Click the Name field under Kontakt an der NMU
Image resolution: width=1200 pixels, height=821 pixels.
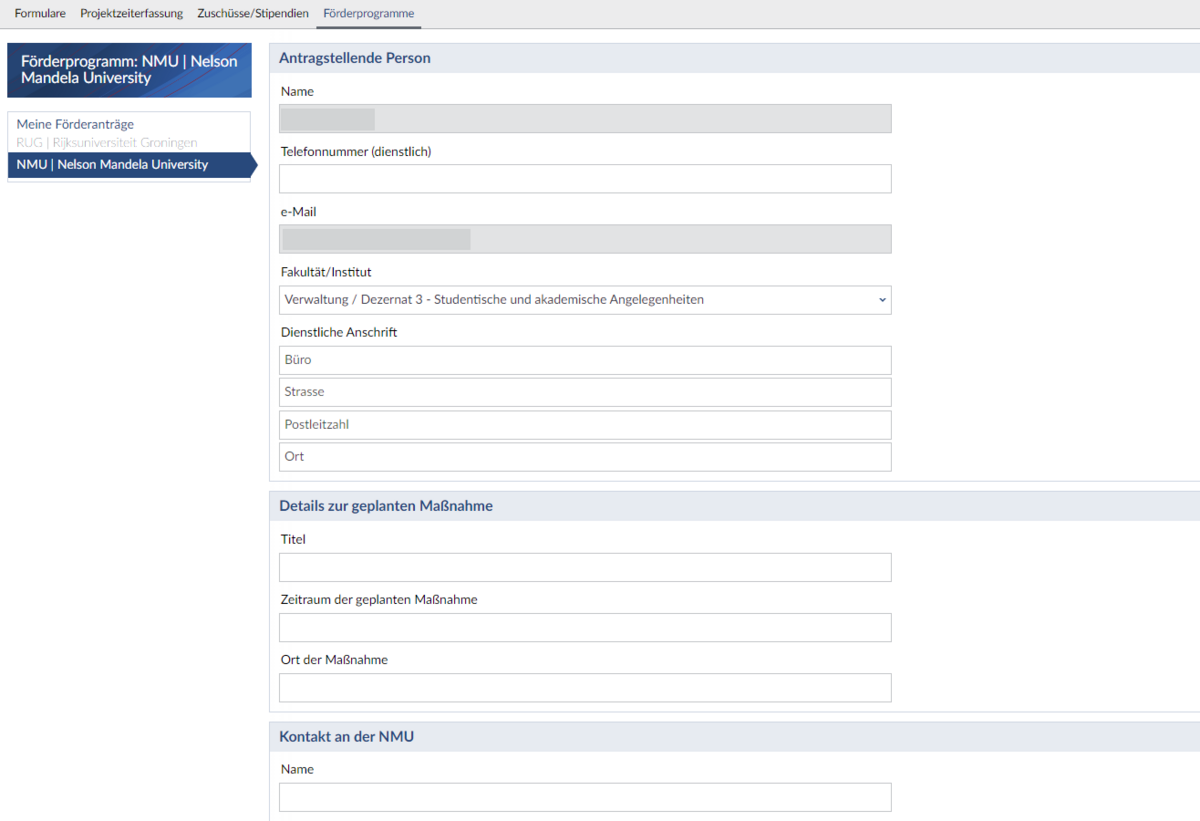tap(584, 796)
